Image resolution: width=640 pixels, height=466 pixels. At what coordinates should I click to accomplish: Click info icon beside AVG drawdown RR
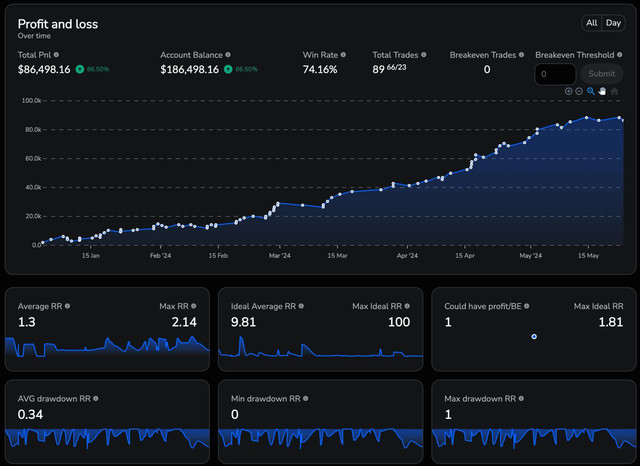(95, 398)
